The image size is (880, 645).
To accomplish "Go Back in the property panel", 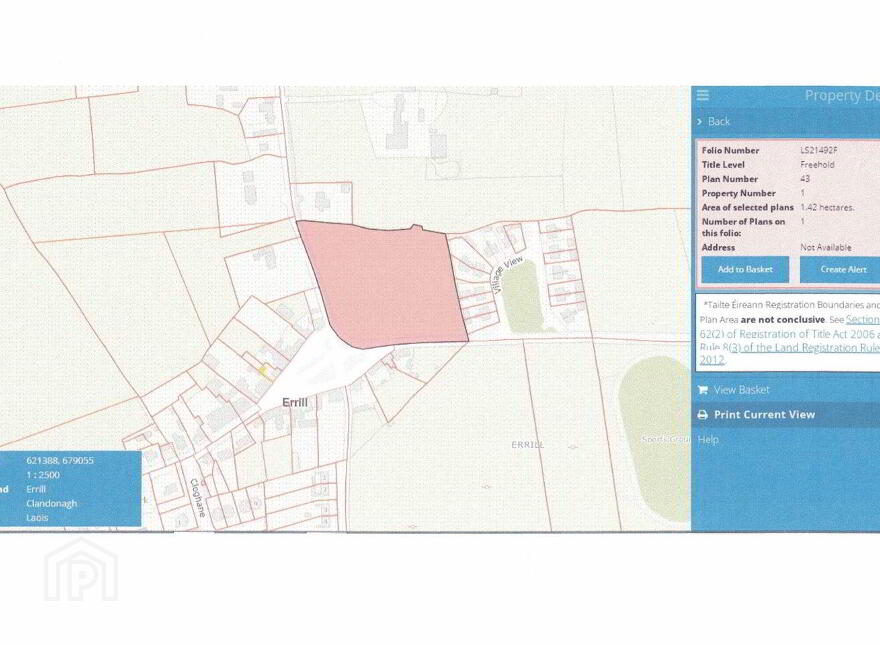I will point(718,121).
